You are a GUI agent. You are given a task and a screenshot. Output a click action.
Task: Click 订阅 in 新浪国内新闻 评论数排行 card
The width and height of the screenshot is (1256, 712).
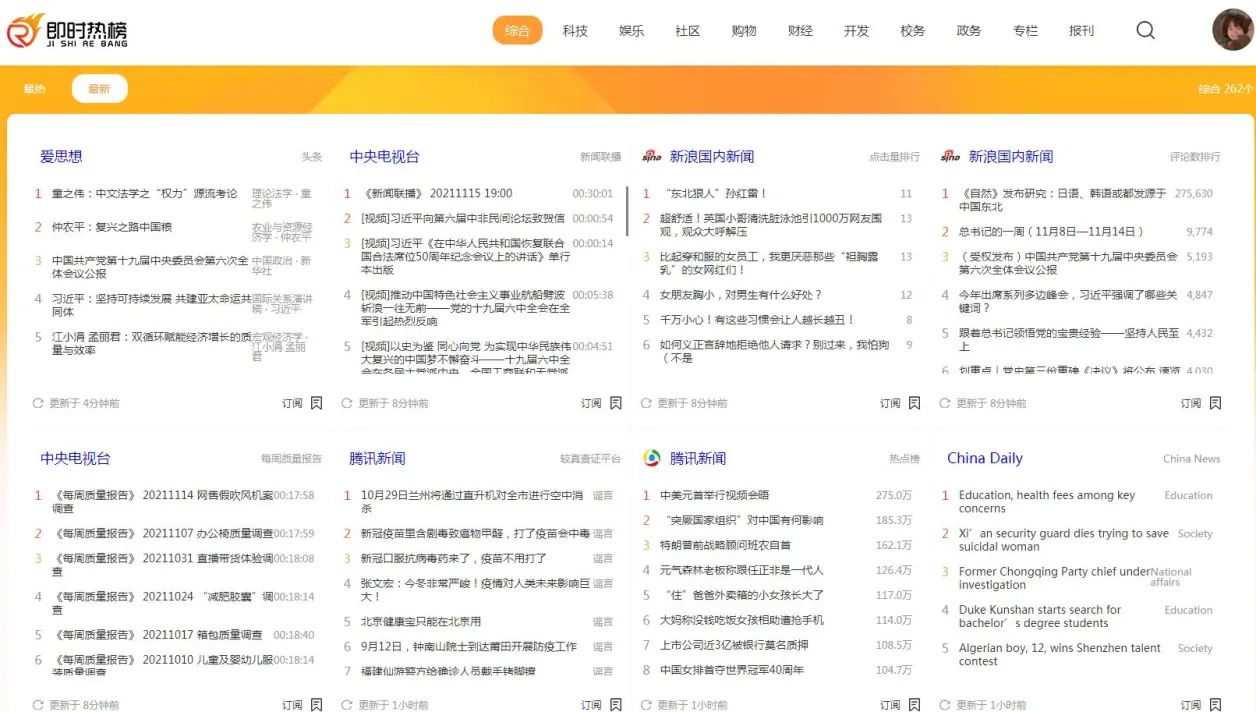(x=1190, y=404)
